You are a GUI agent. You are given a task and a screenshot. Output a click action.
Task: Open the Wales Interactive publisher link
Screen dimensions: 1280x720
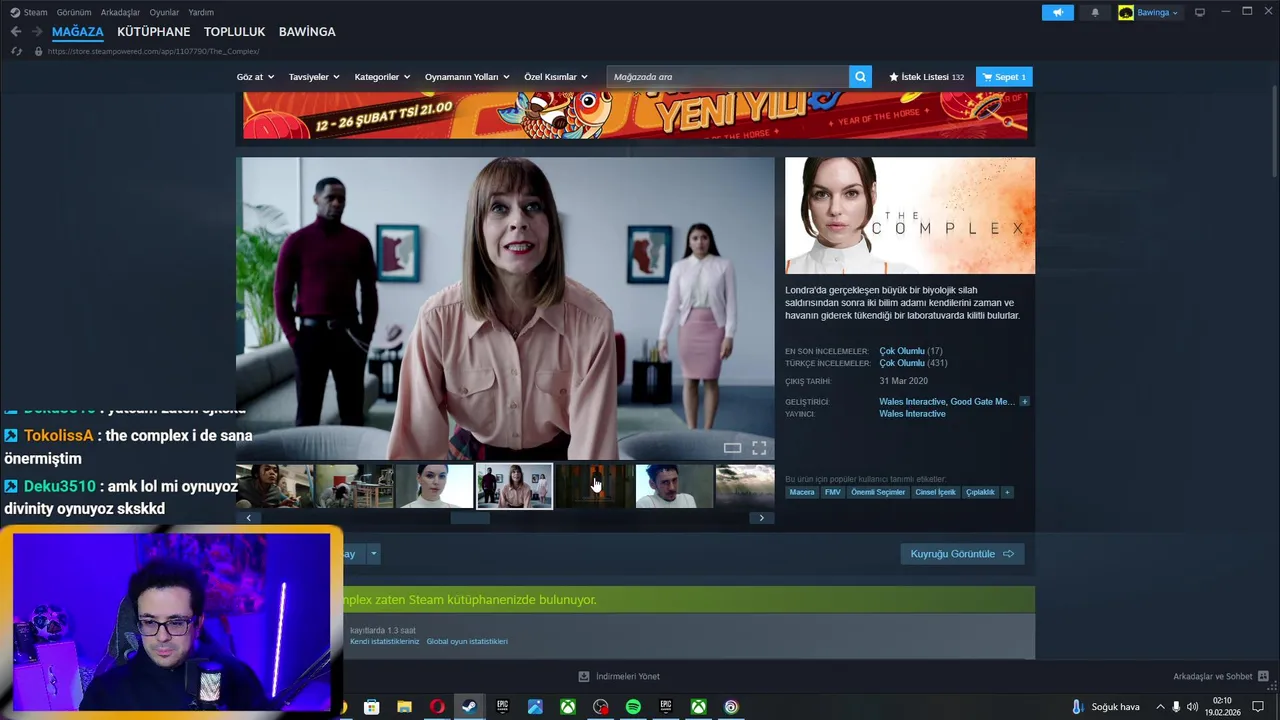point(912,414)
